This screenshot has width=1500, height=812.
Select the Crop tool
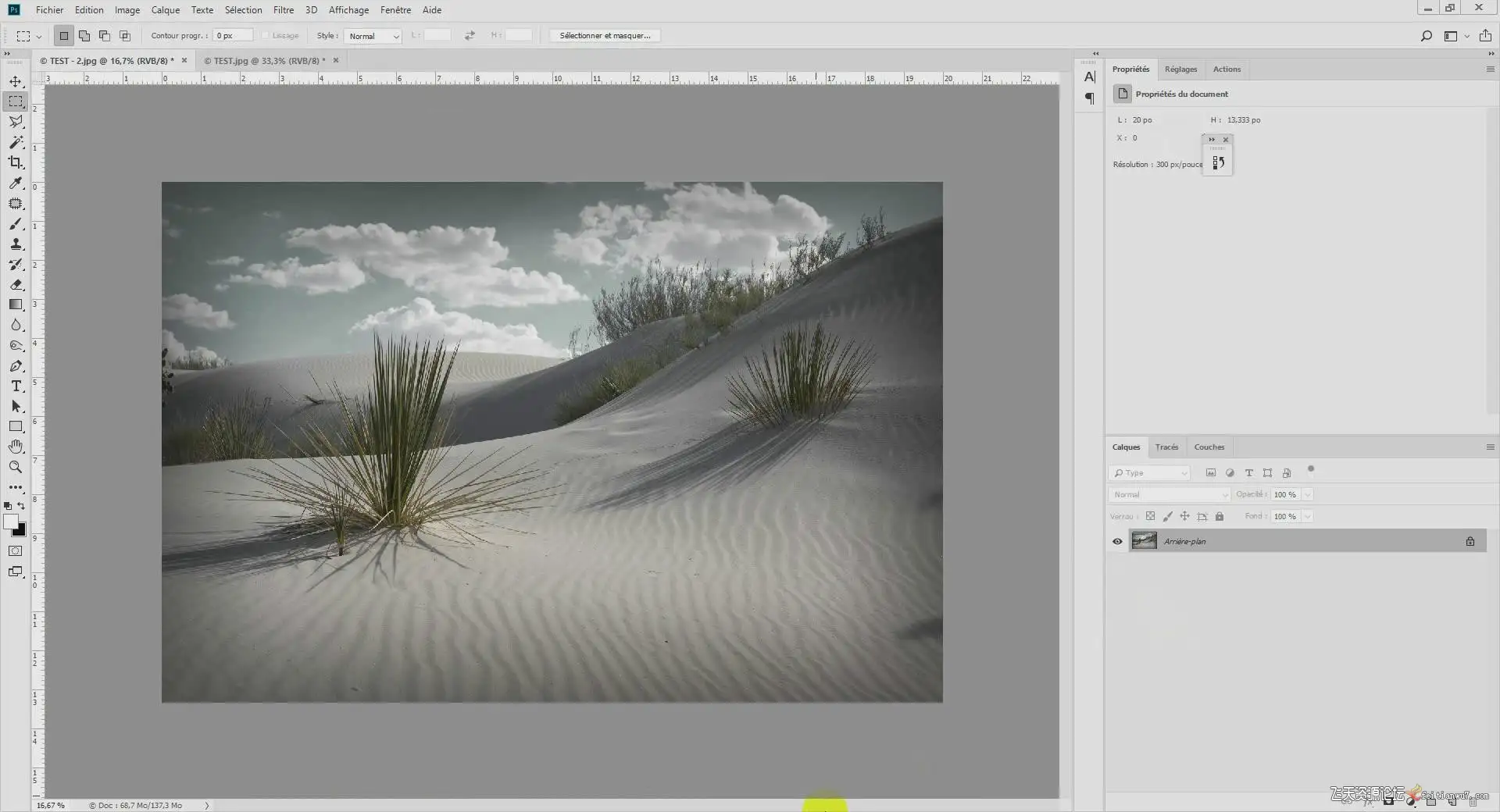pyautogui.click(x=16, y=162)
